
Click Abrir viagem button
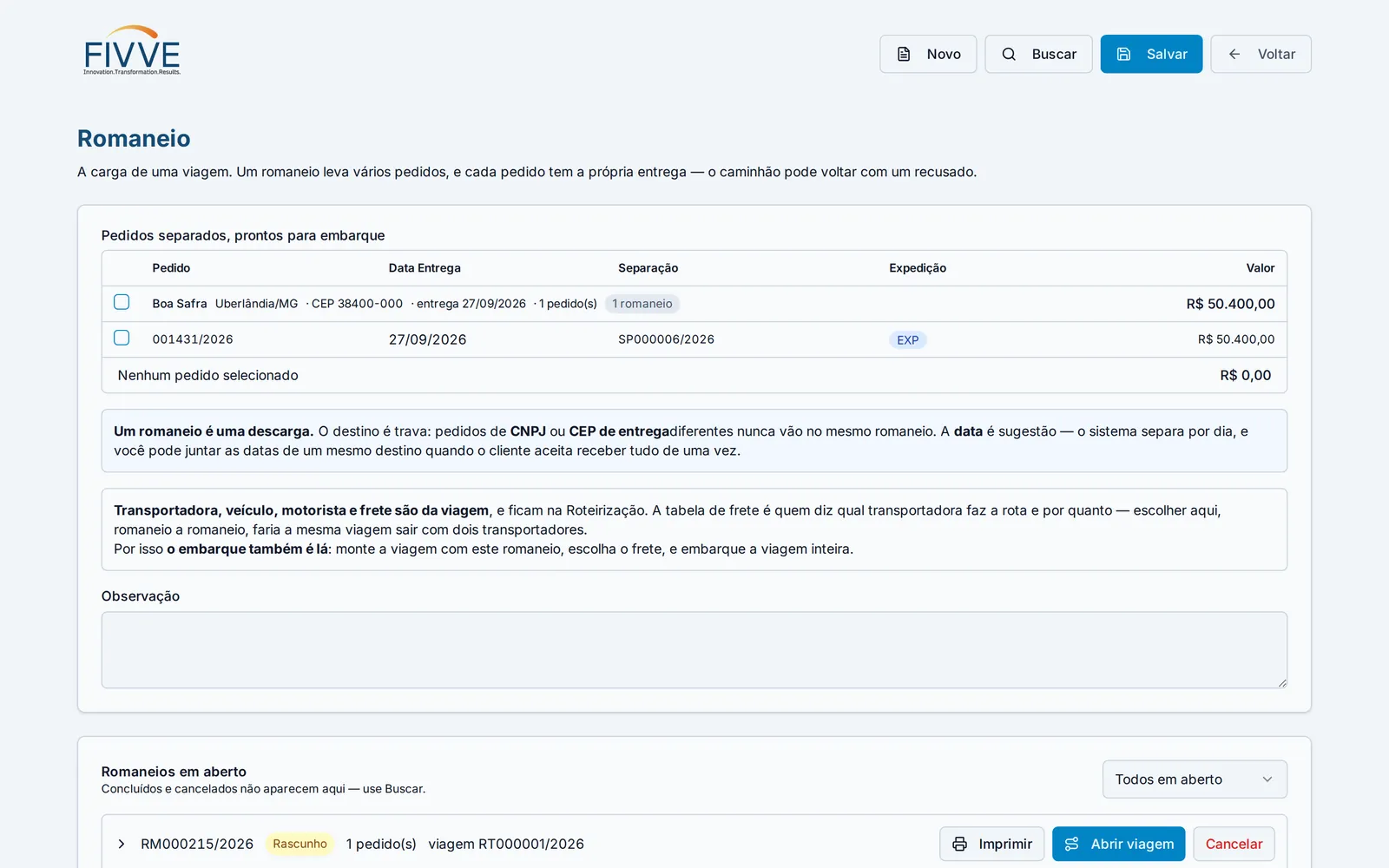click(x=1118, y=844)
